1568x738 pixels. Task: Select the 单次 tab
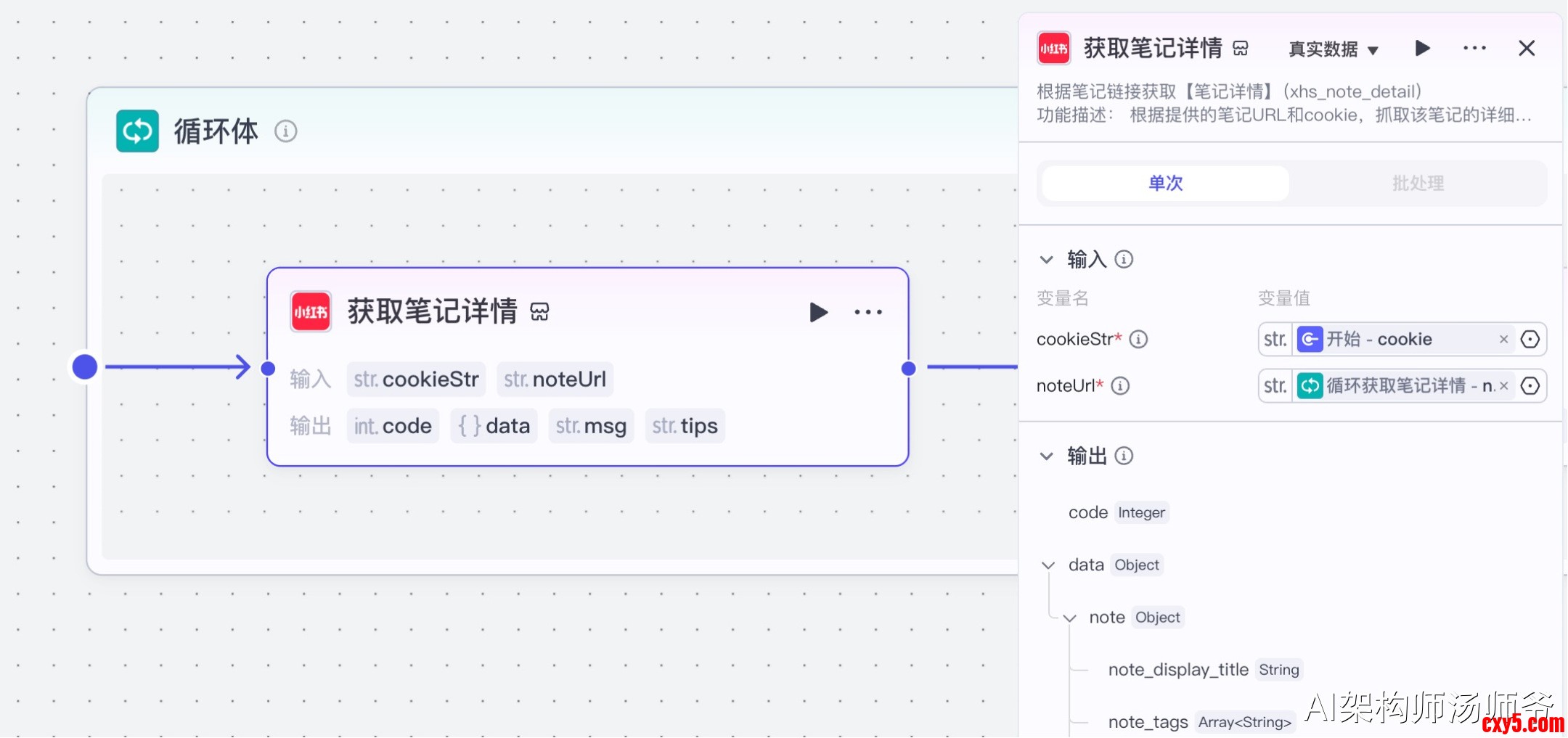coord(1165,183)
